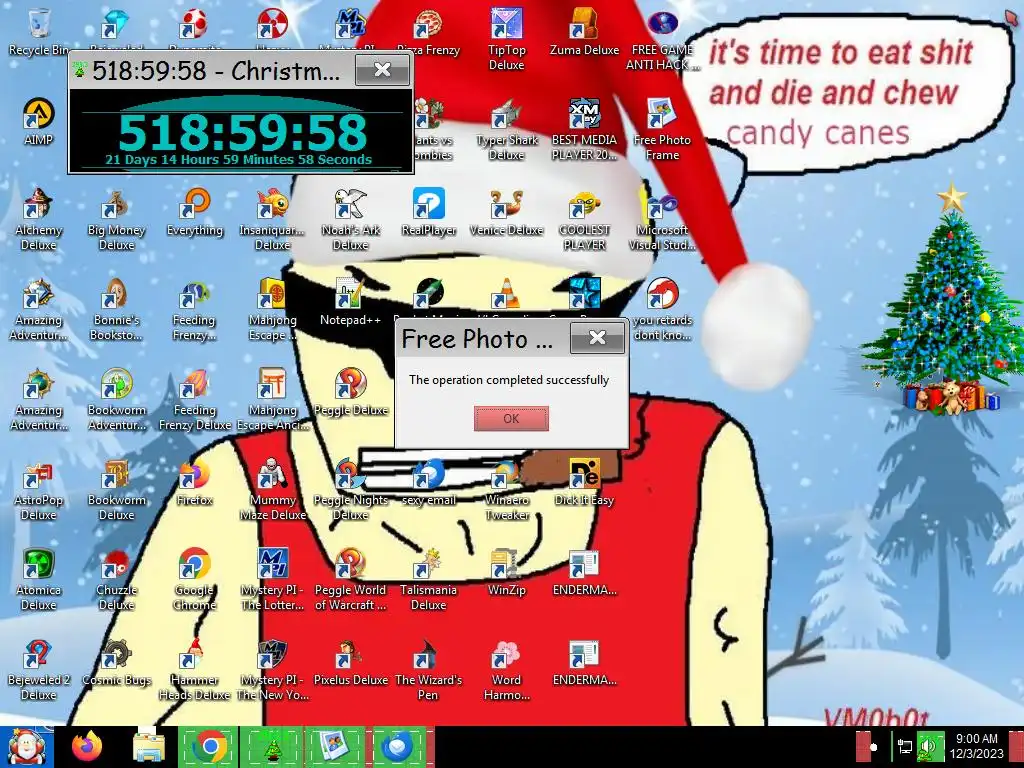This screenshot has height=768, width=1024.
Task: Select Mystery PI - The Lottery icon
Action: click(x=272, y=580)
